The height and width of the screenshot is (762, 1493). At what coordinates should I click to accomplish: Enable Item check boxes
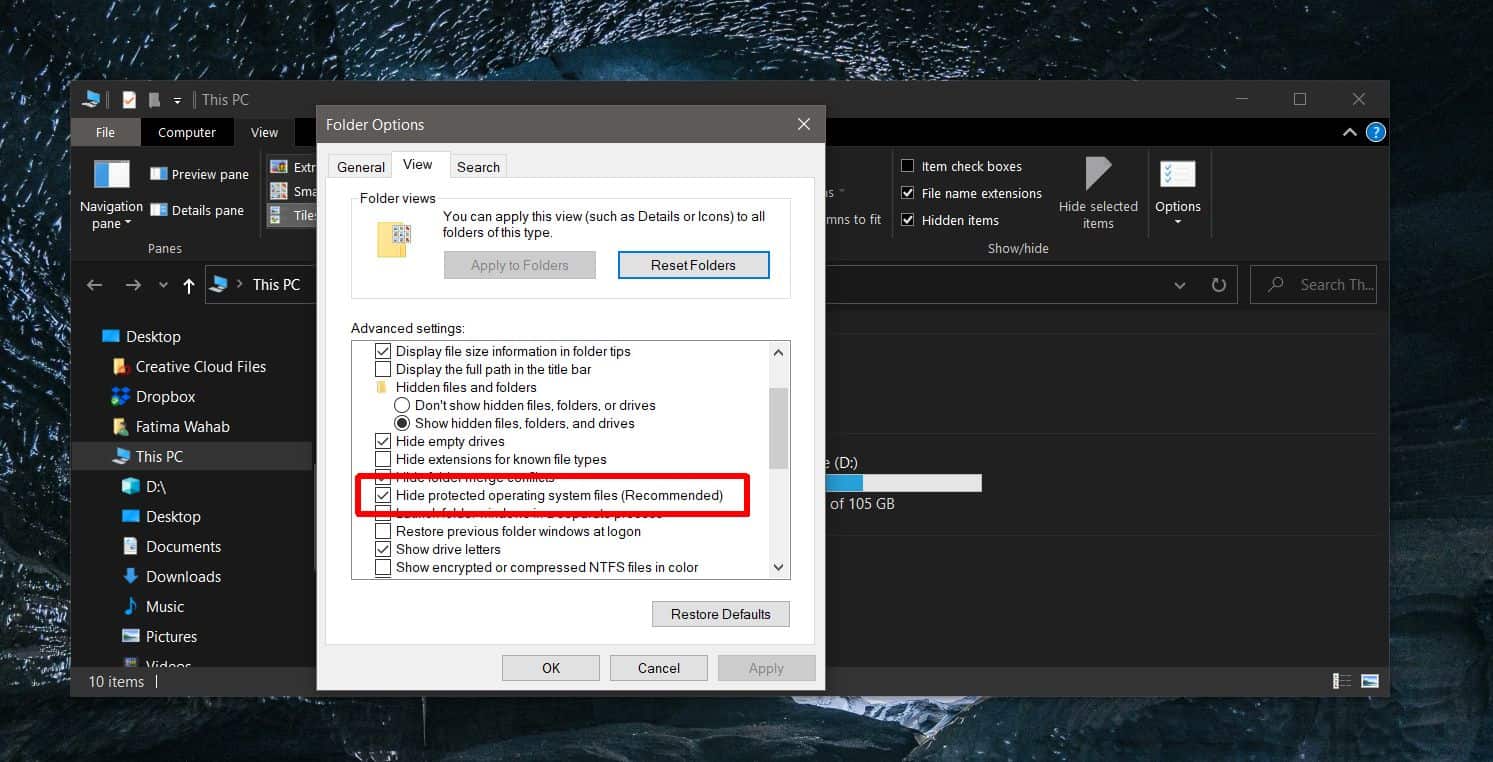(x=908, y=165)
